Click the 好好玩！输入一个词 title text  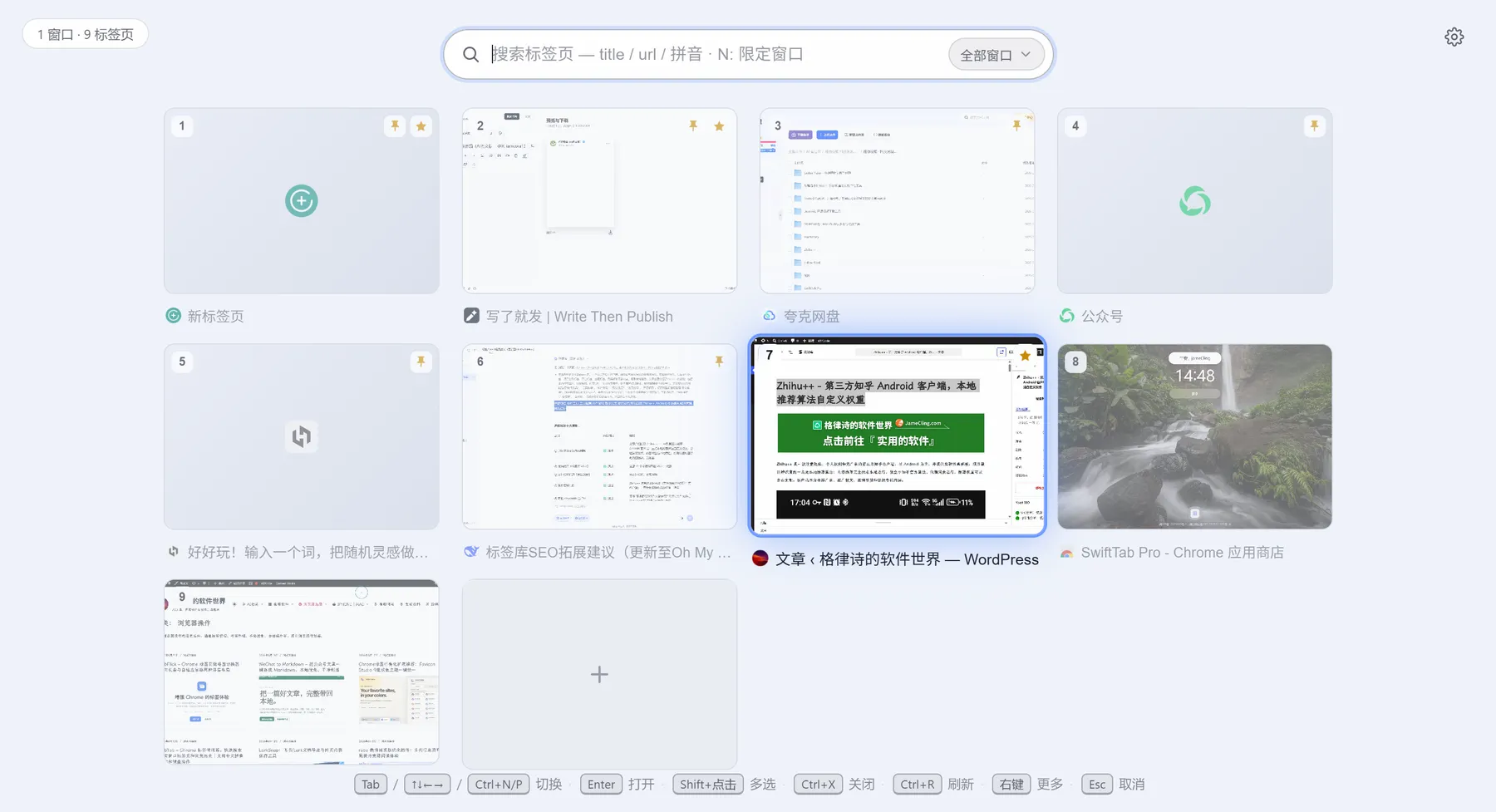(x=308, y=553)
